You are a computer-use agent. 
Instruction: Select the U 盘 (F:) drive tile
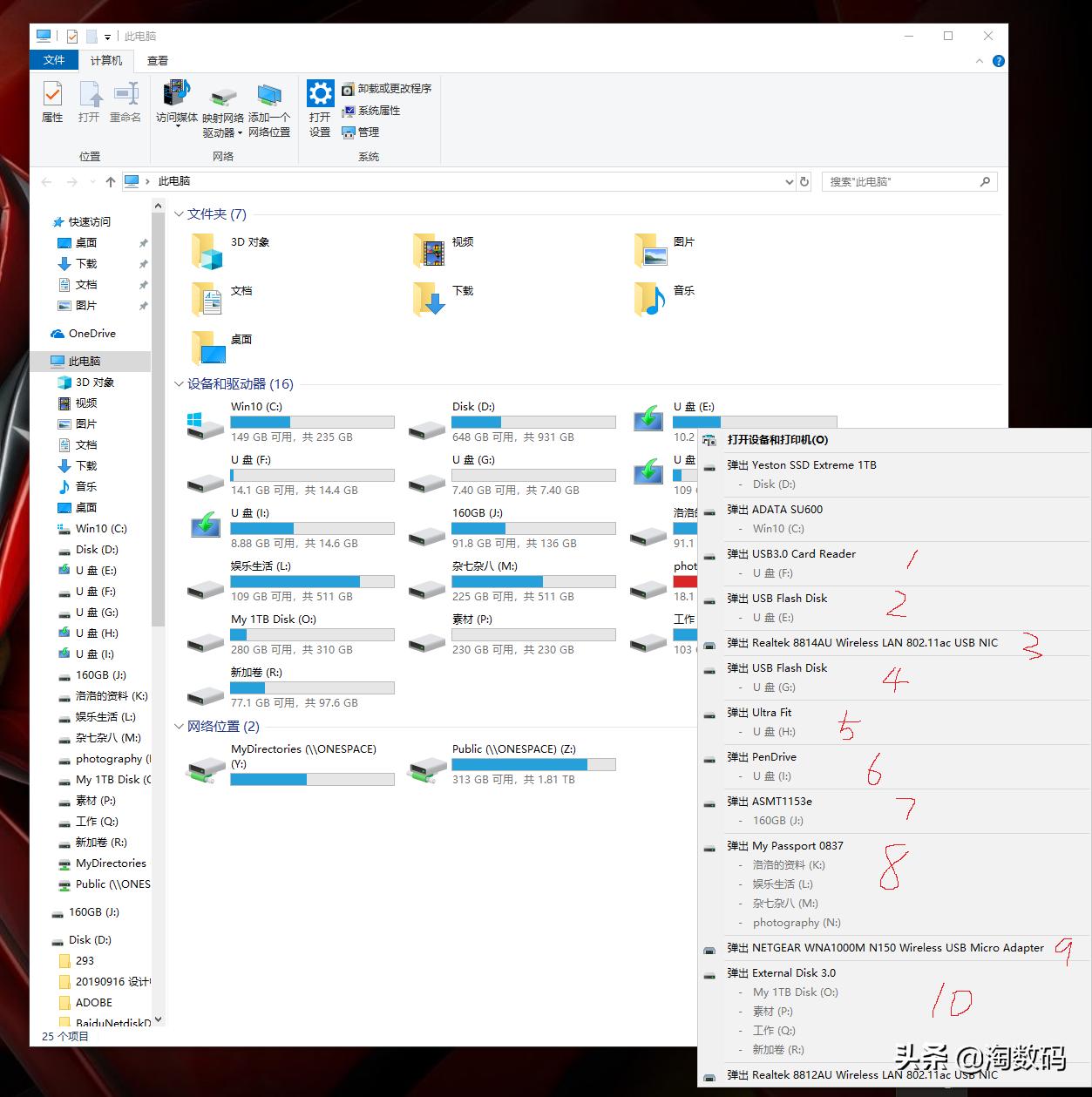point(291,475)
